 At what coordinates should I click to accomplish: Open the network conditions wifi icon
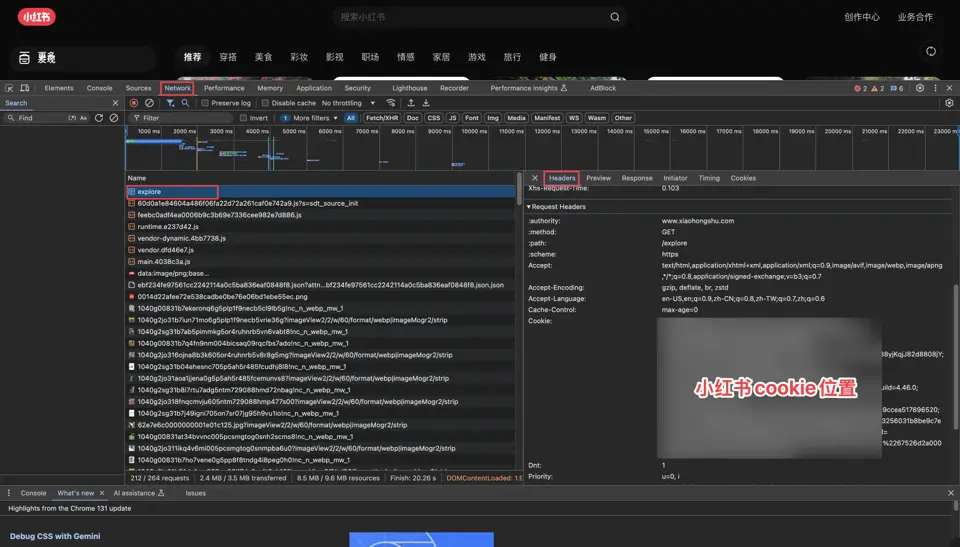391,103
